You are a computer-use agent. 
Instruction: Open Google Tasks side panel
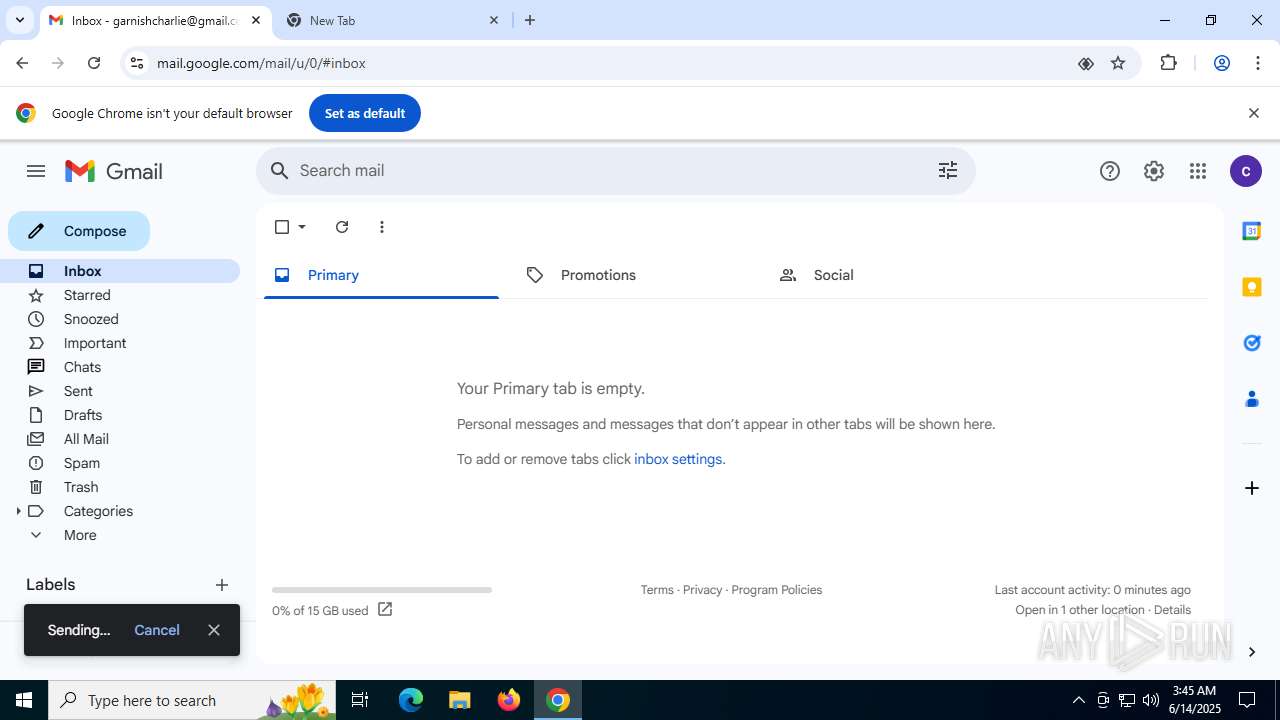[x=1251, y=343]
